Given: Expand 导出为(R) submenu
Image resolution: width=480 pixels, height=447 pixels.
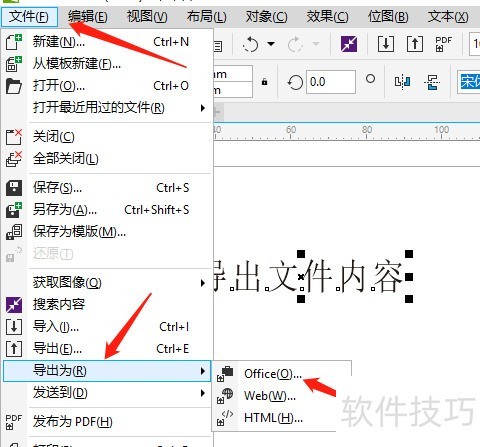Looking at the screenshot, I should pos(107,371).
